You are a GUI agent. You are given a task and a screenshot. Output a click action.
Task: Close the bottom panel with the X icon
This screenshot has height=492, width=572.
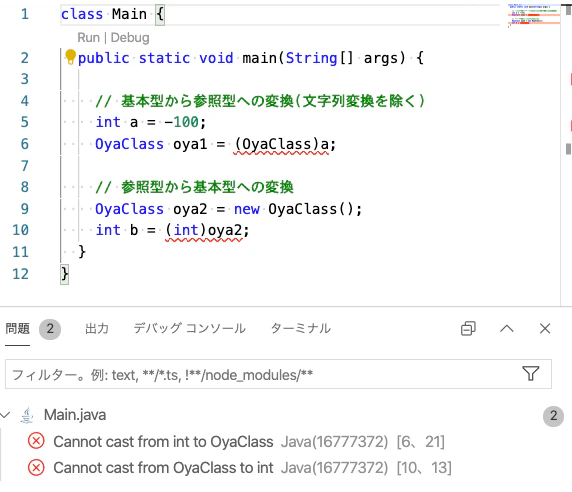[x=545, y=329]
